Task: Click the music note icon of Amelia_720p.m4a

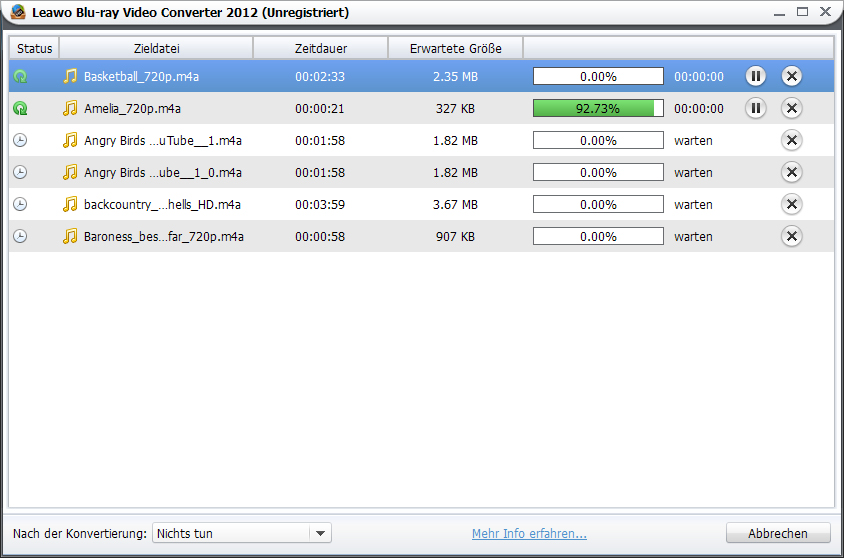Action: [x=70, y=108]
